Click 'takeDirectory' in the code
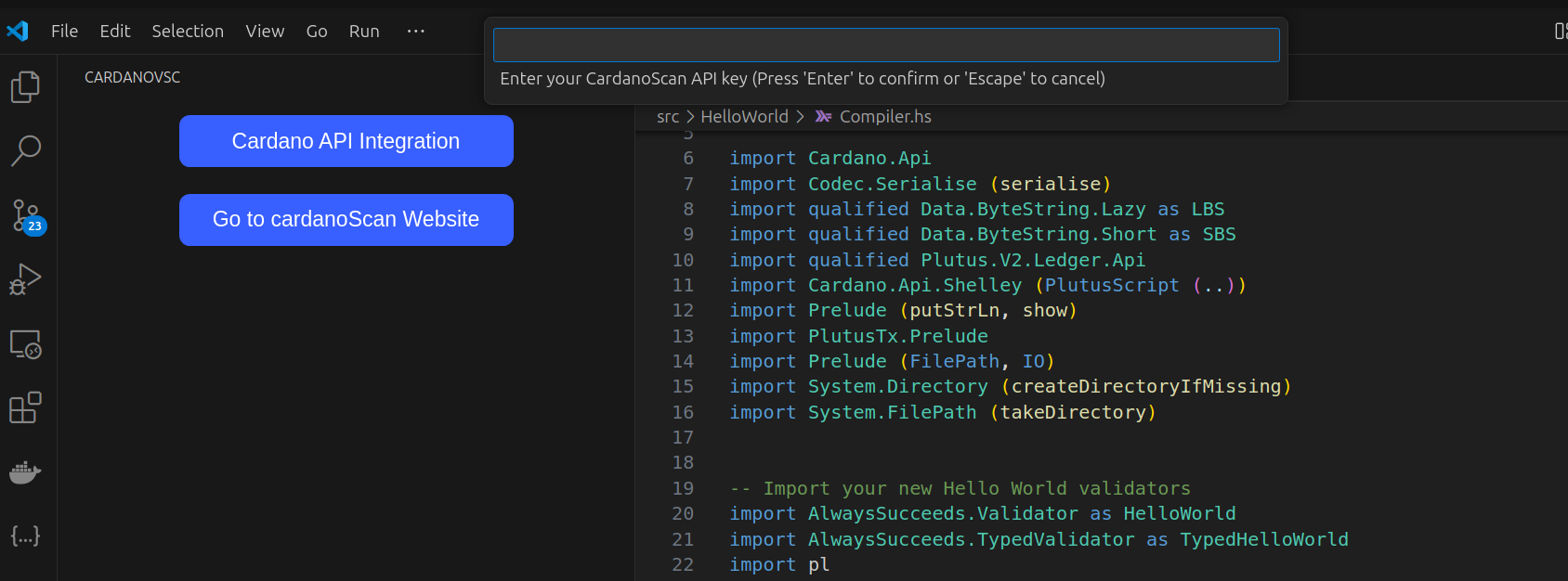Viewport: 1568px width, 581px height. click(x=1073, y=413)
